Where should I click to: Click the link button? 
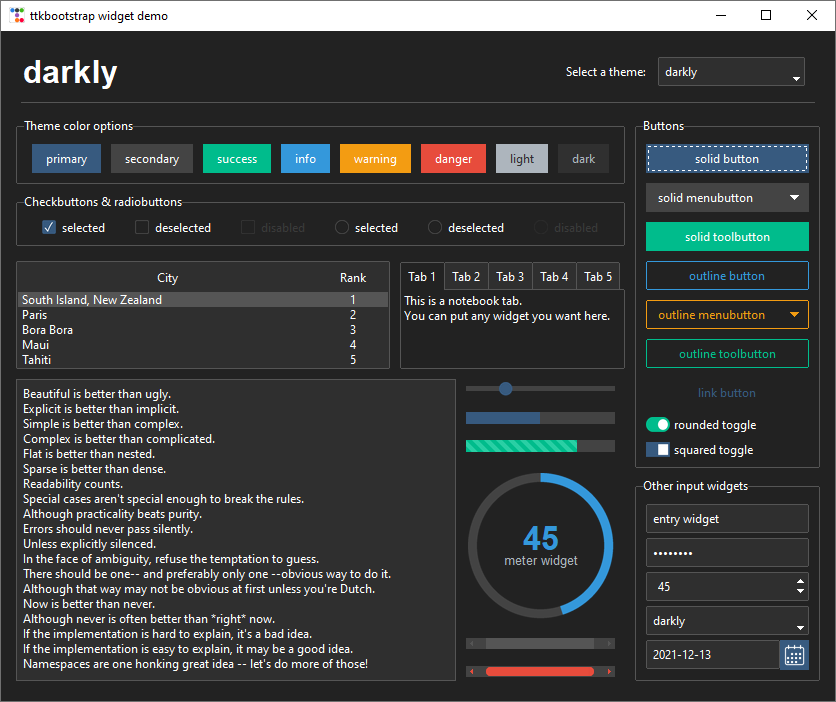(727, 392)
